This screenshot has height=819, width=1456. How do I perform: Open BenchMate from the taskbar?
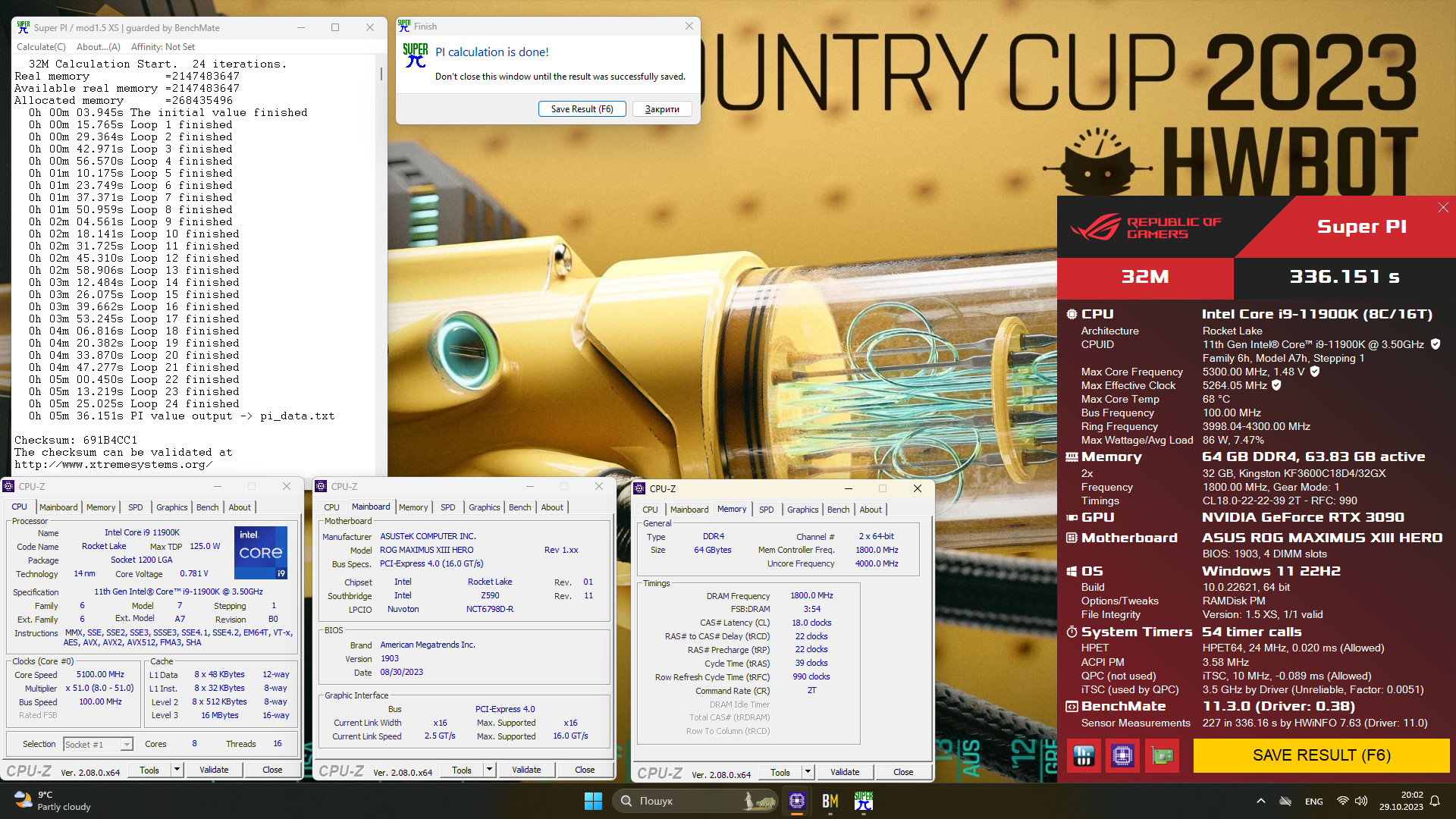(x=830, y=801)
